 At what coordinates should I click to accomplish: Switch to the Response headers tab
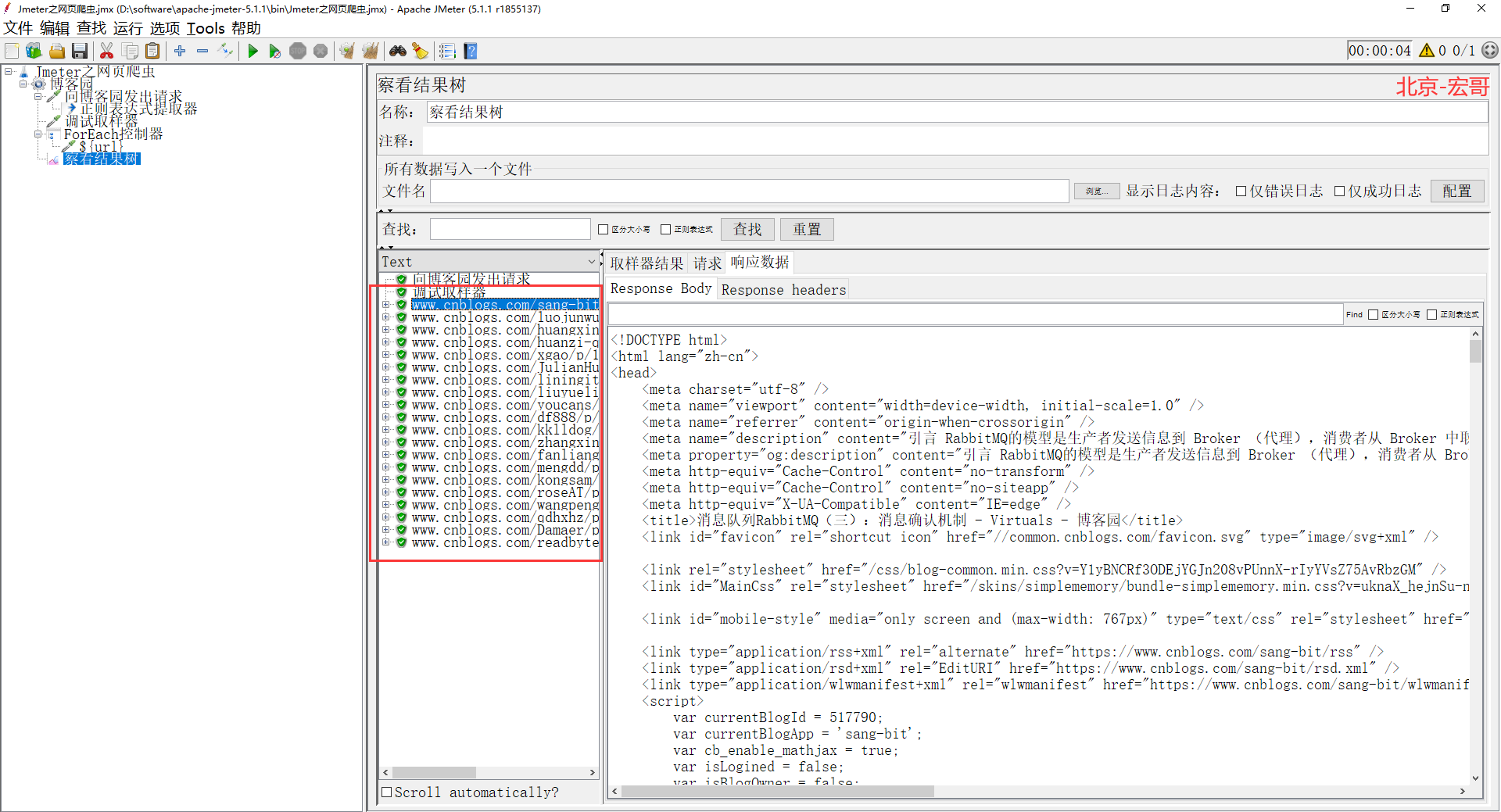[x=783, y=290]
